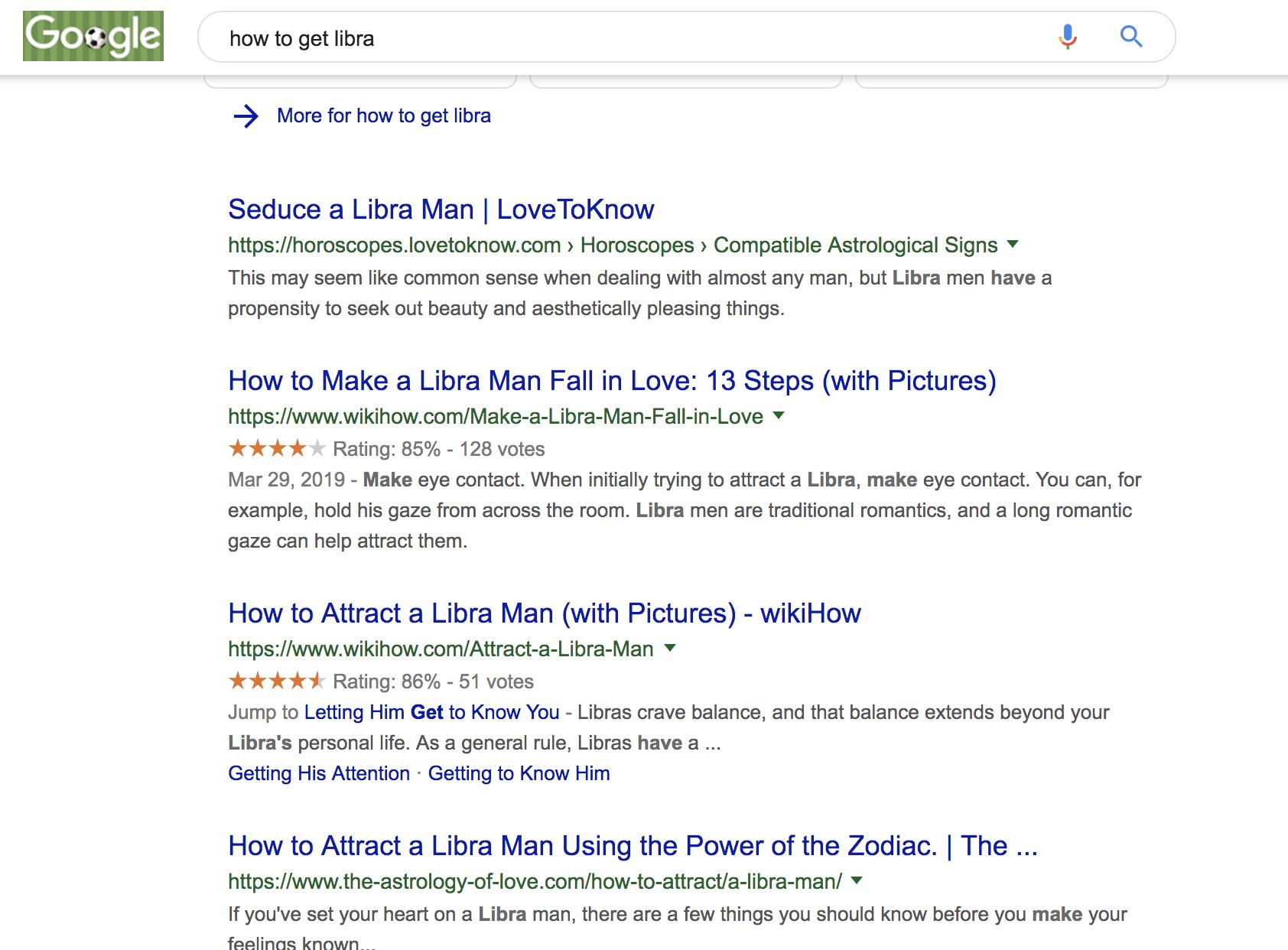Run search using the magnifying glass icon
Image resolution: width=1288 pixels, height=950 pixels.
1131,36
